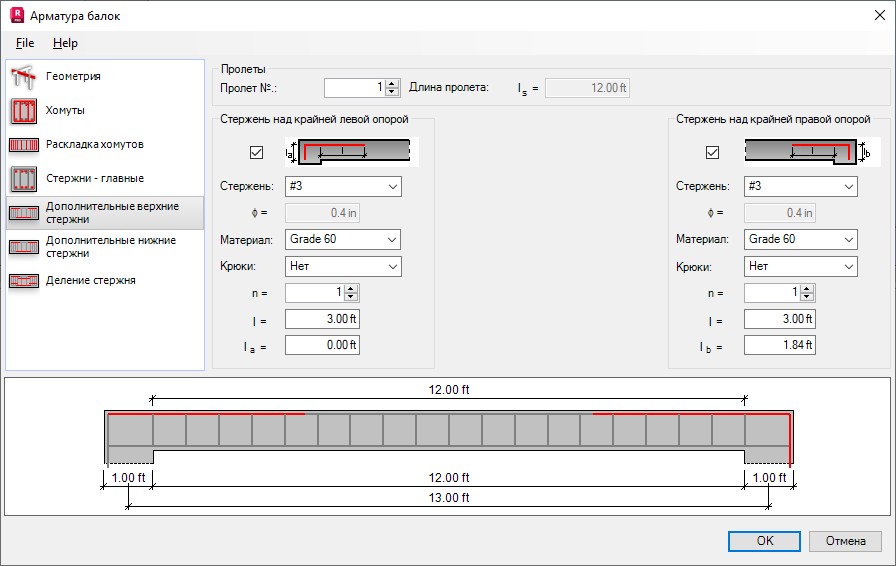This screenshot has width=896, height=566.
Task: Click the Отмена button
Action: click(845, 541)
